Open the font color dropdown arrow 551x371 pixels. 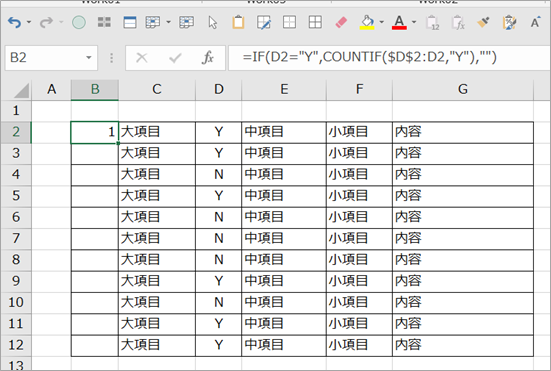click(x=414, y=22)
